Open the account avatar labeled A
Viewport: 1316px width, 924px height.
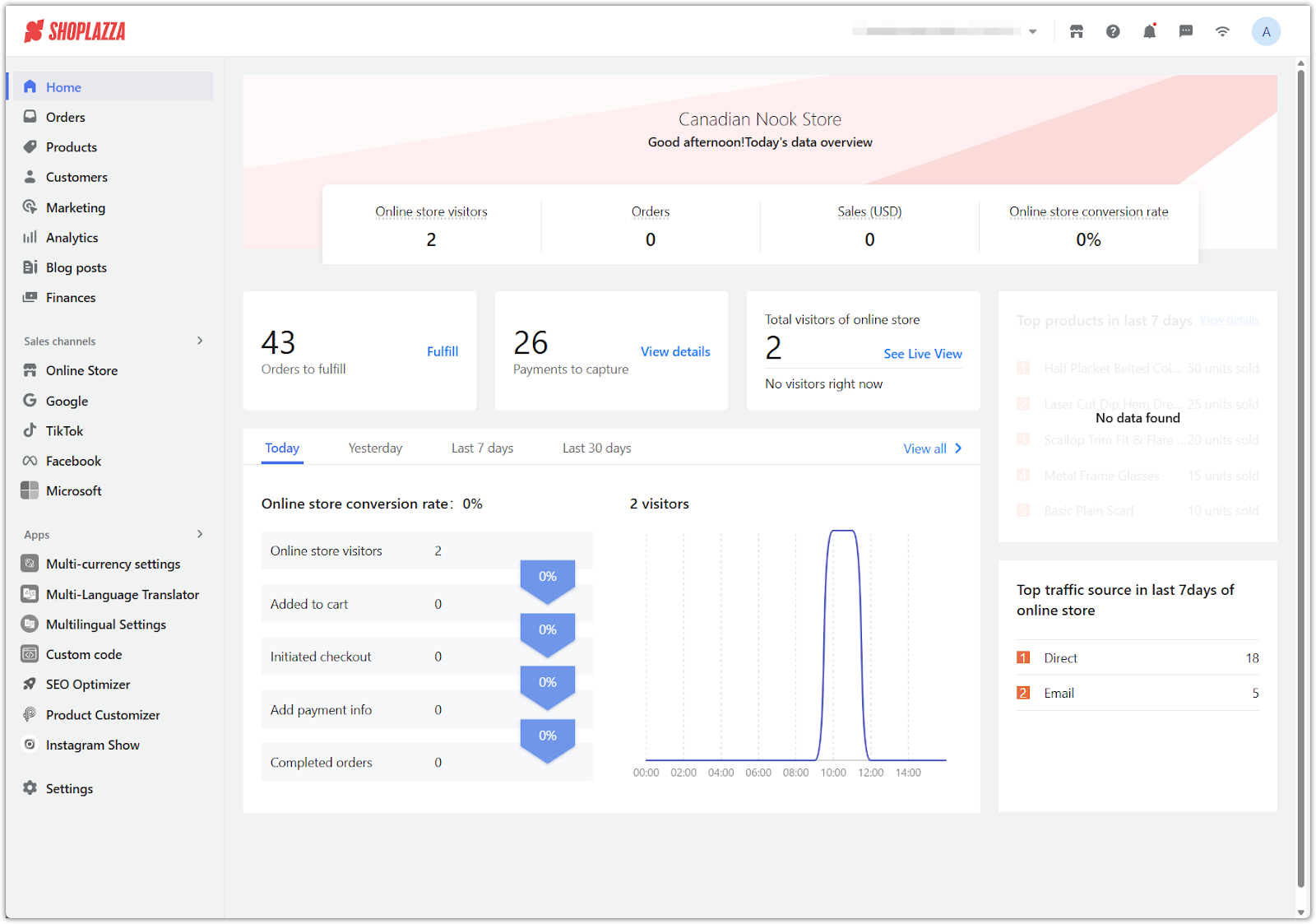[x=1266, y=31]
